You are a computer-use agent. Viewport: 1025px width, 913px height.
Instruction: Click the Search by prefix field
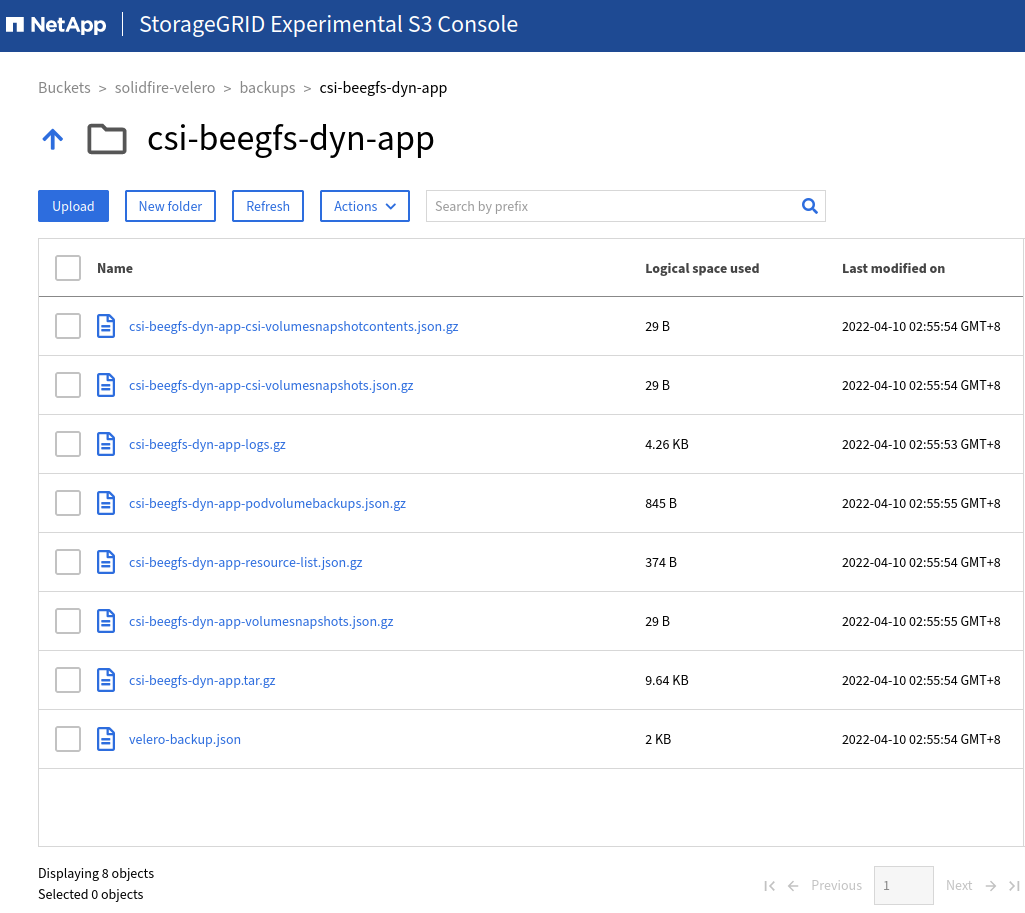[626, 206]
